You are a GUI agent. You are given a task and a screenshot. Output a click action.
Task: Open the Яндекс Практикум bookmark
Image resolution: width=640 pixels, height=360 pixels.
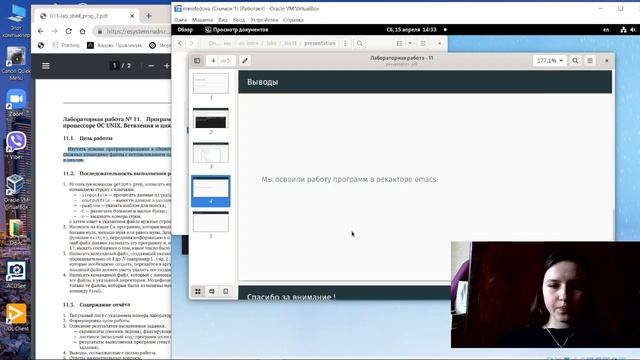click(114, 45)
